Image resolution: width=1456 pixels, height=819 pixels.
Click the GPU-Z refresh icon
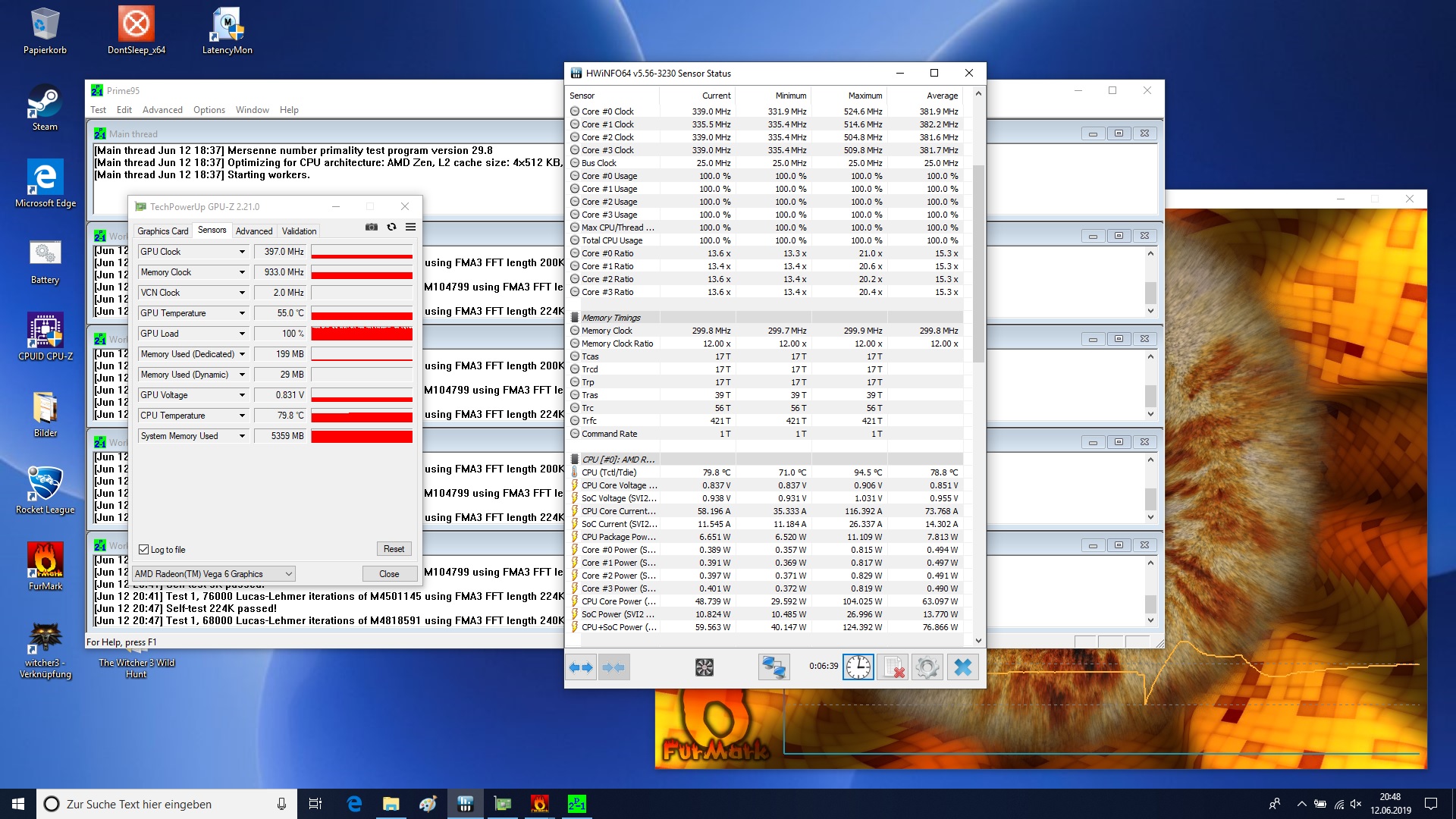(391, 227)
